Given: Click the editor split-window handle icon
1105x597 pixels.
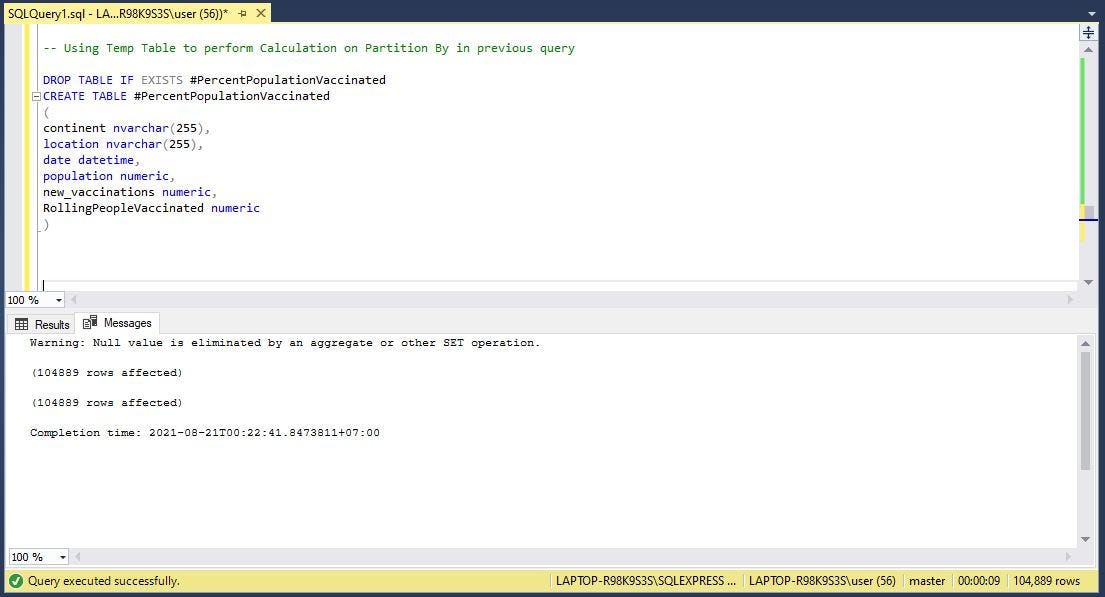Looking at the screenshot, I should click(x=1088, y=32).
